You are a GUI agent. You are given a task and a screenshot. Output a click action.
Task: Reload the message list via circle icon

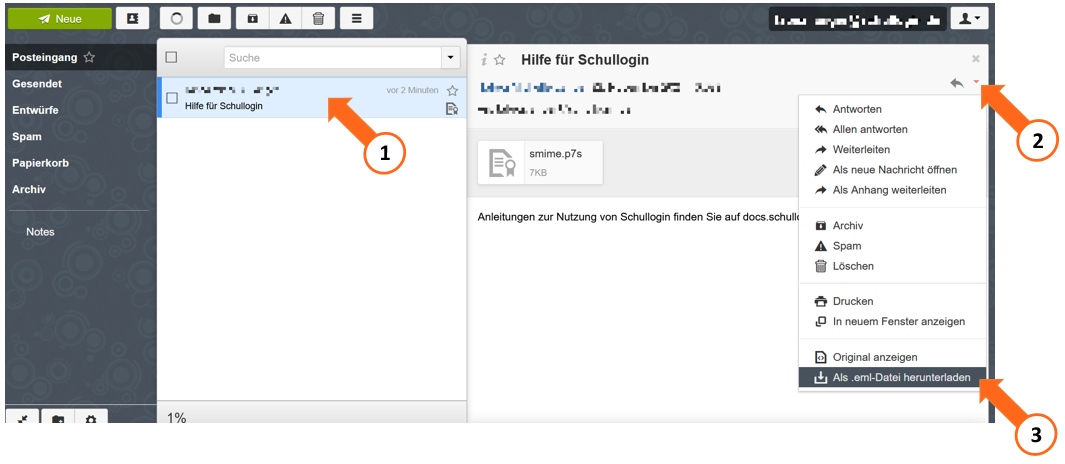click(x=177, y=19)
